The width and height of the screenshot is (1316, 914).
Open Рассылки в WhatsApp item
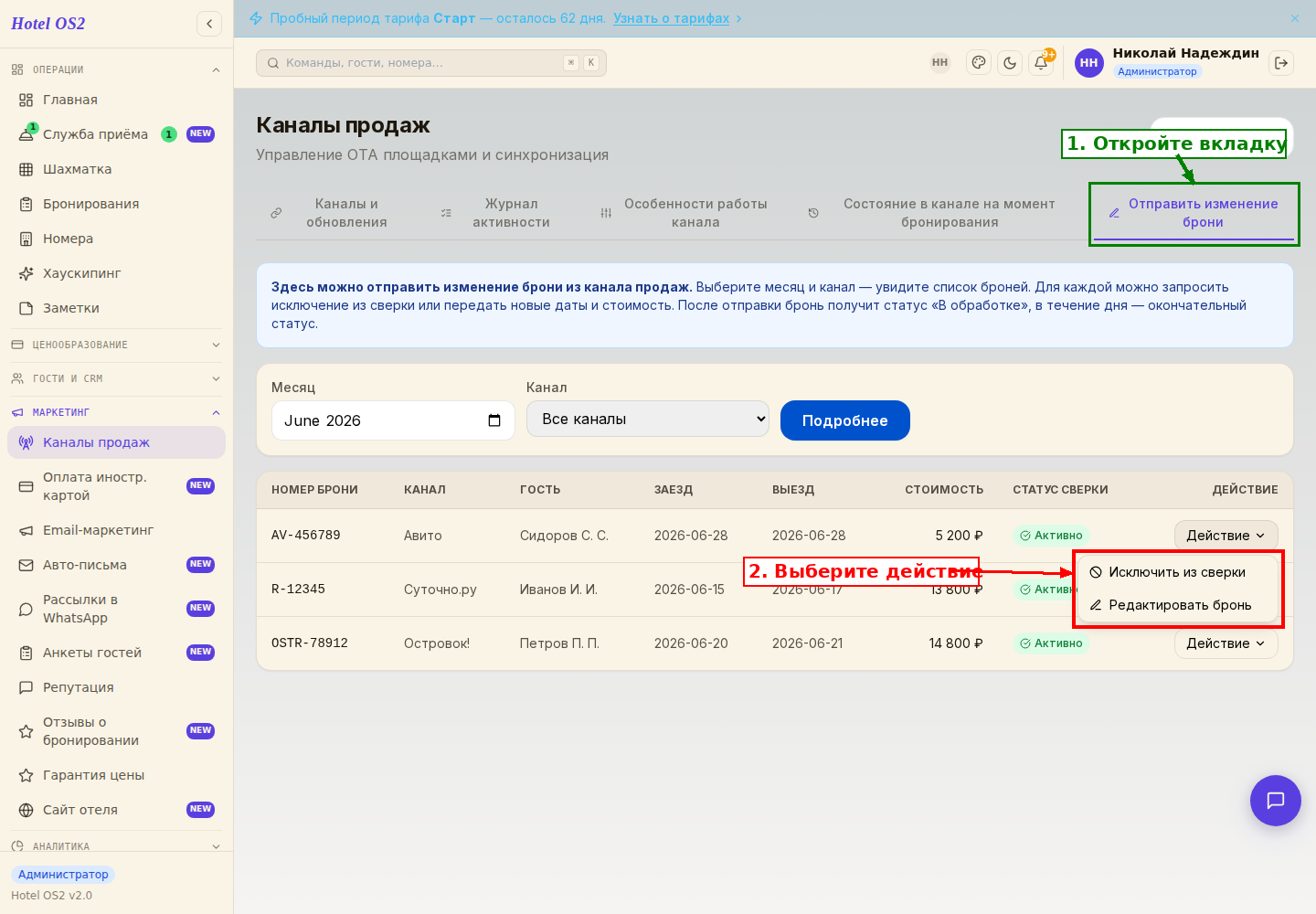click(x=116, y=609)
